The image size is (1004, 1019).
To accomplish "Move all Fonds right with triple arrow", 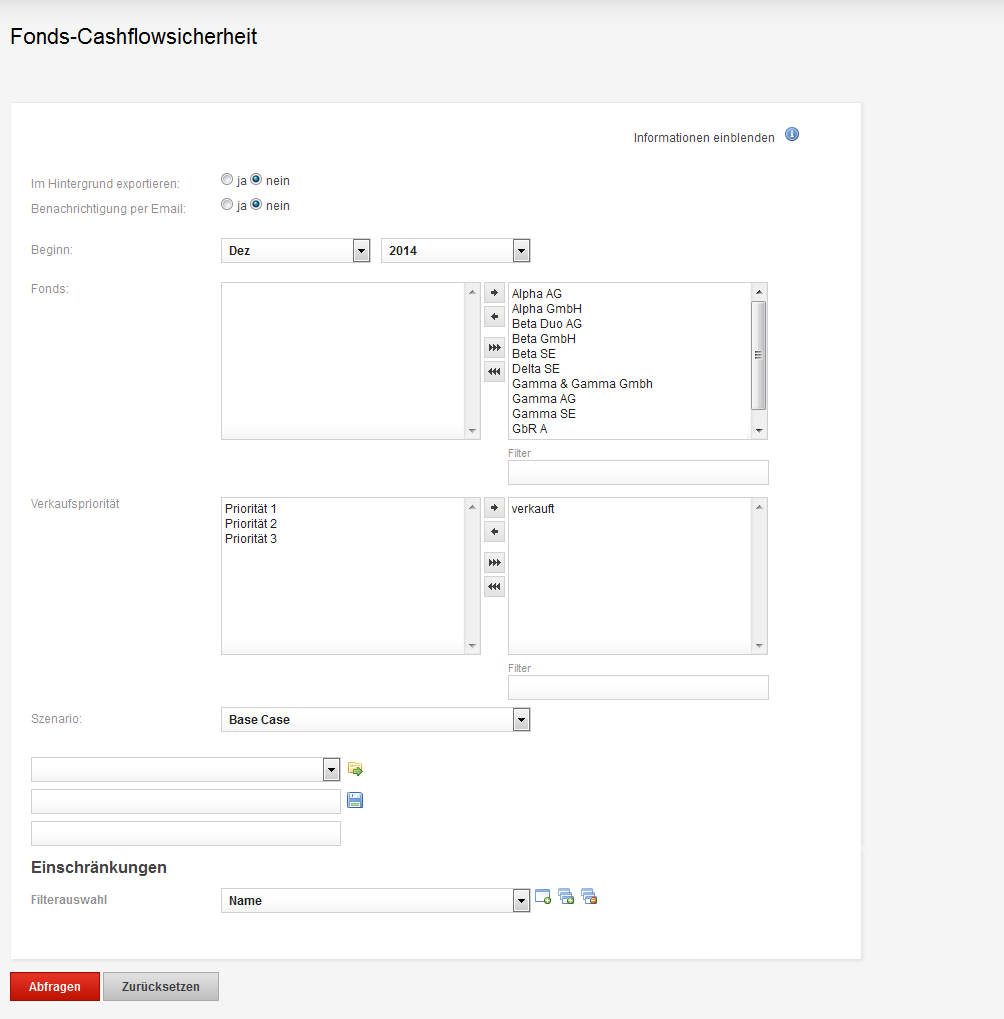I will tap(495, 348).
